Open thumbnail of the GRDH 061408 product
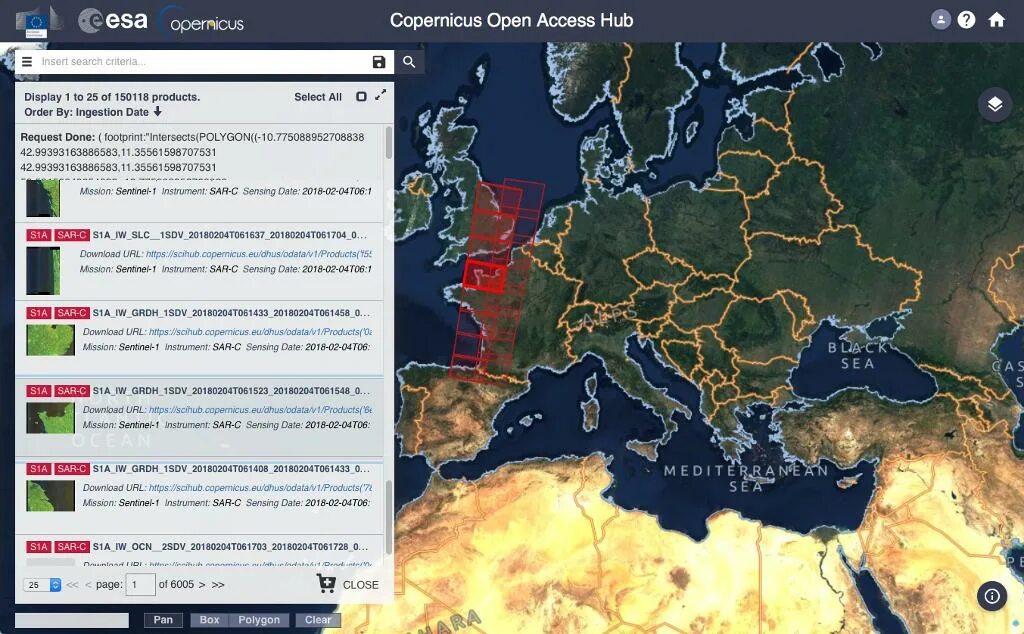 tap(50, 496)
